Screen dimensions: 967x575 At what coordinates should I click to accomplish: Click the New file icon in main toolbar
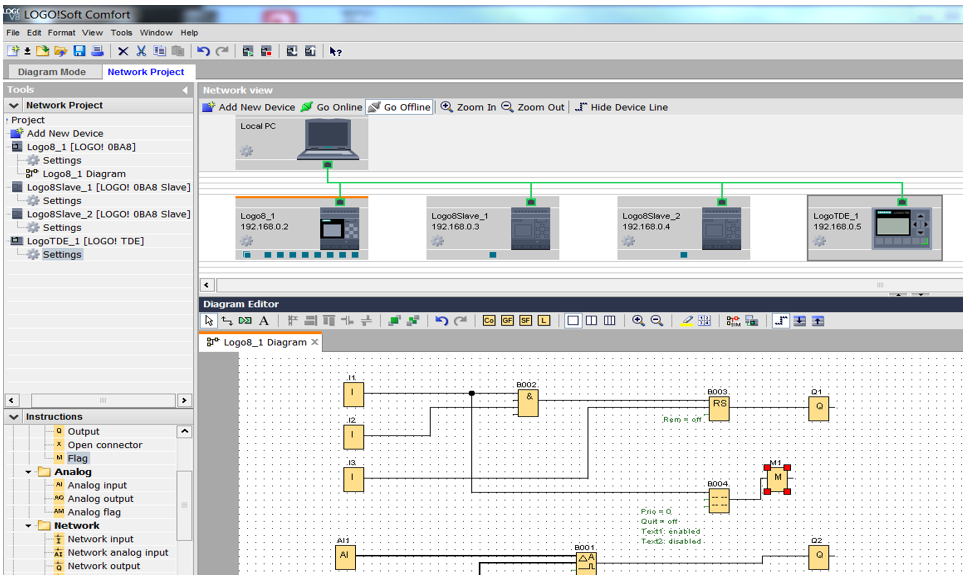(12, 51)
